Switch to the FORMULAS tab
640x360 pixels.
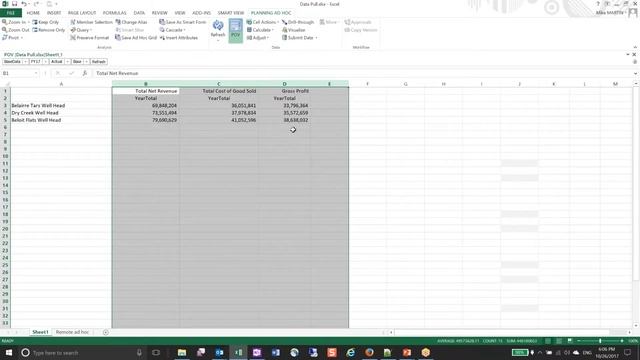114,13
